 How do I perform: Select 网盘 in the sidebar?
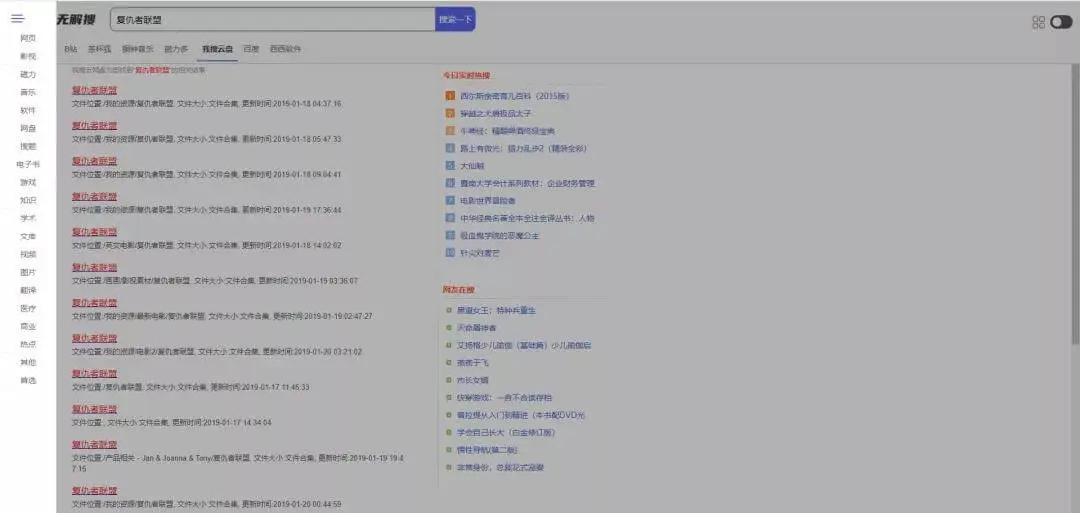click(28, 128)
